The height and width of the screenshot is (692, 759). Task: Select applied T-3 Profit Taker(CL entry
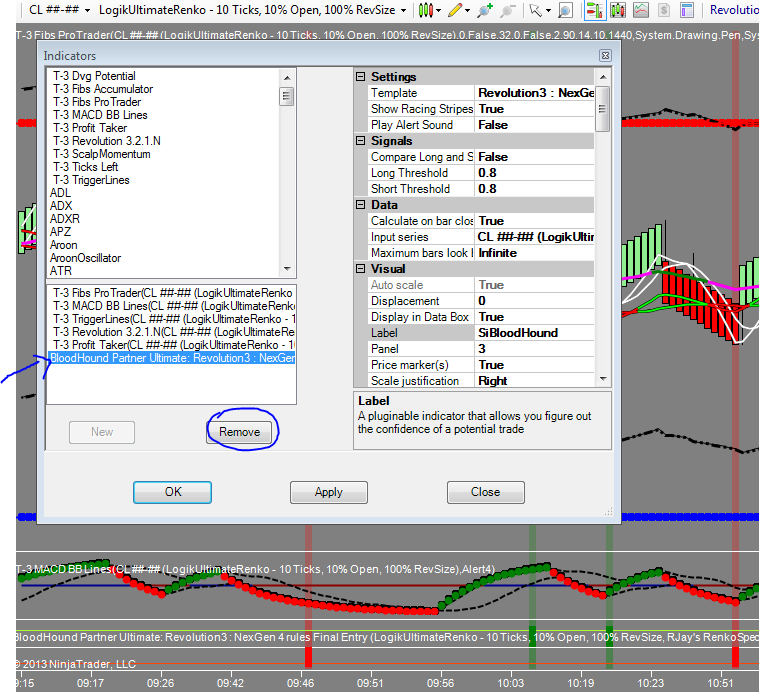click(x=171, y=346)
